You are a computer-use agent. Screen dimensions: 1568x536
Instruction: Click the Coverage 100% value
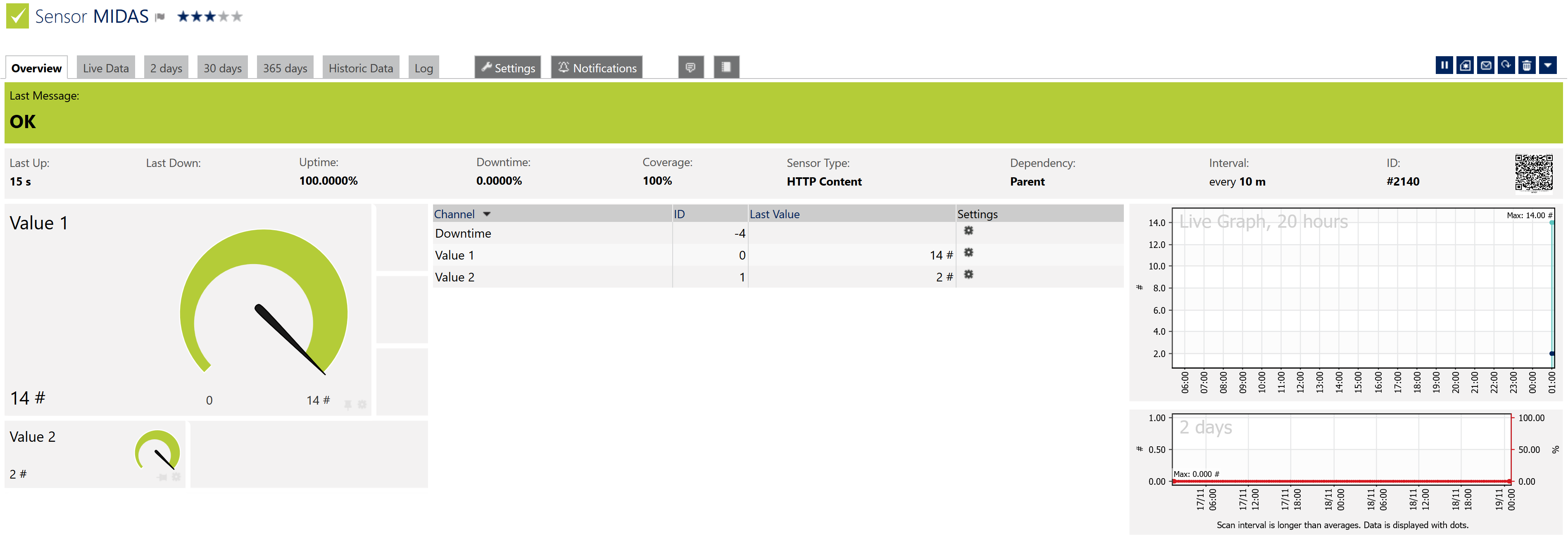[x=657, y=181]
